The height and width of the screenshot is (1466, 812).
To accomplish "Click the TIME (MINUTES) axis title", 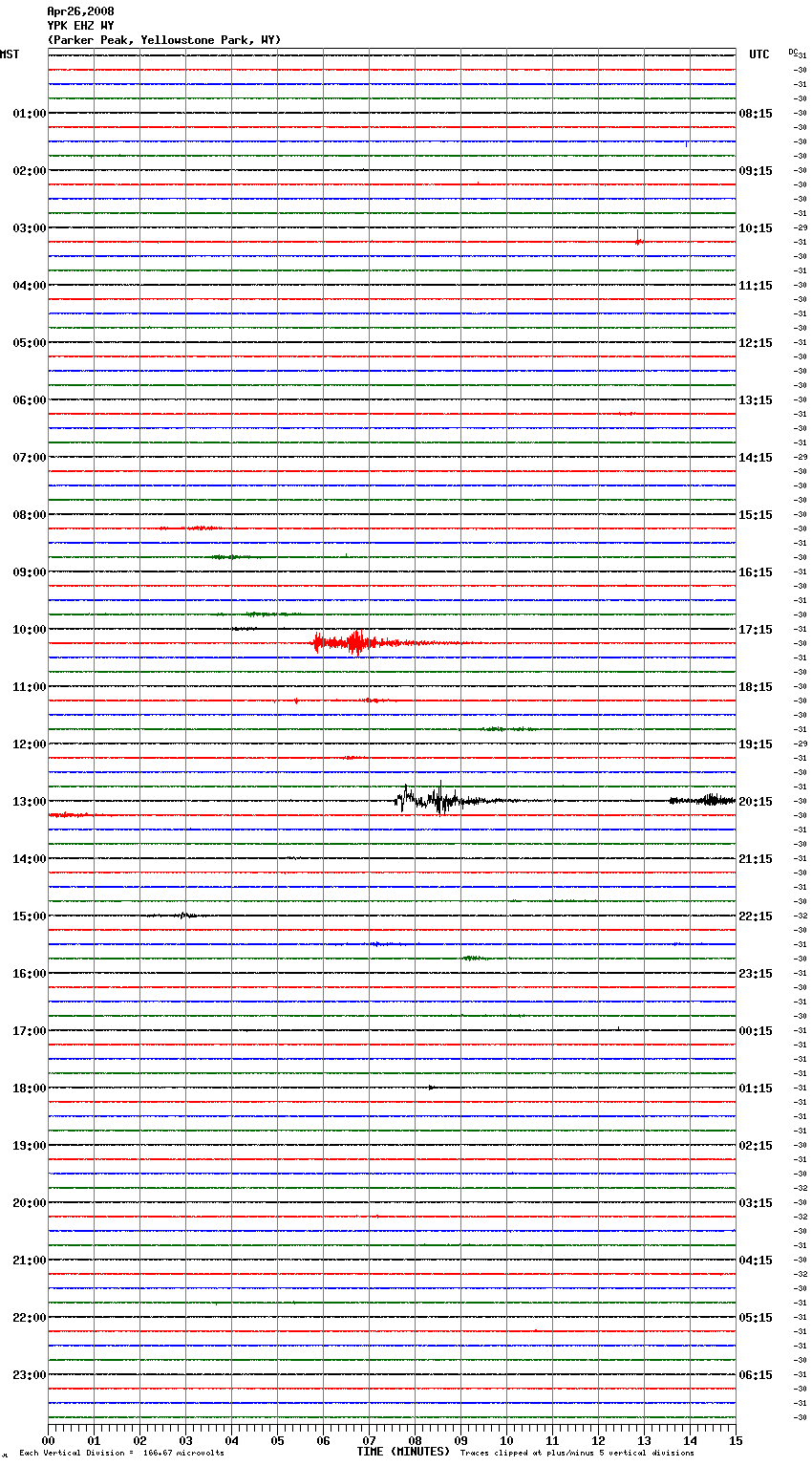I will pos(403,1452).
